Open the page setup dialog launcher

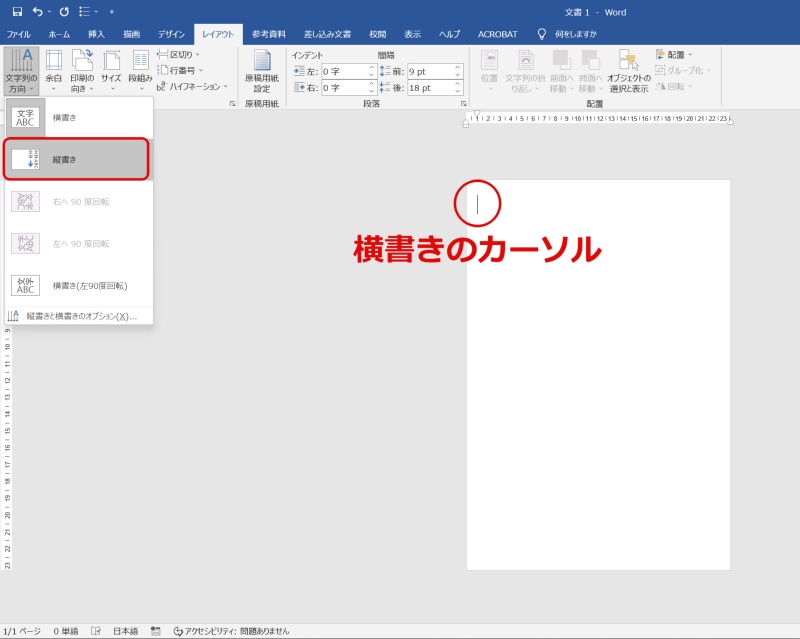[x=233, y=104]
